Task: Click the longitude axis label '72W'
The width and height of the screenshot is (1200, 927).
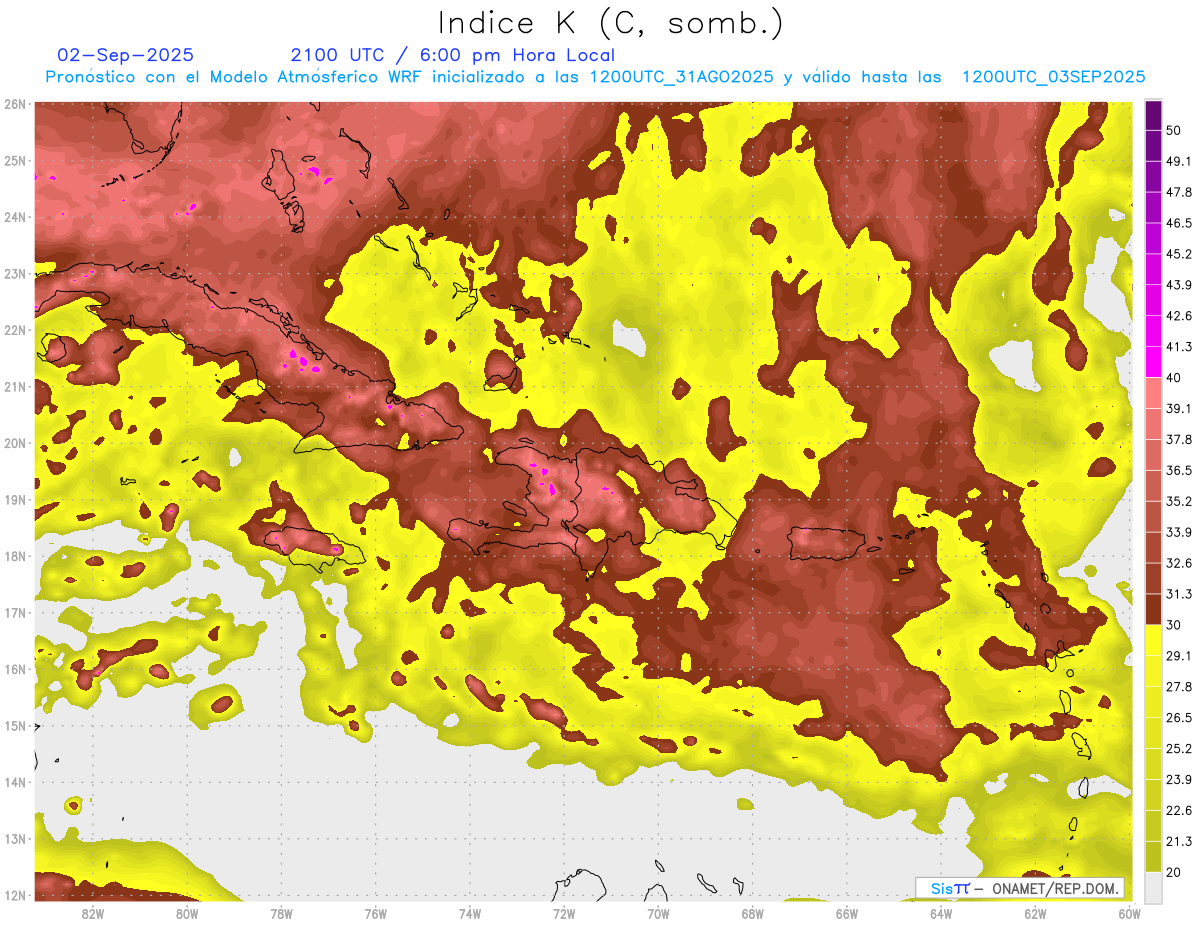Action: pyautogui.click(x=564, y=913)
